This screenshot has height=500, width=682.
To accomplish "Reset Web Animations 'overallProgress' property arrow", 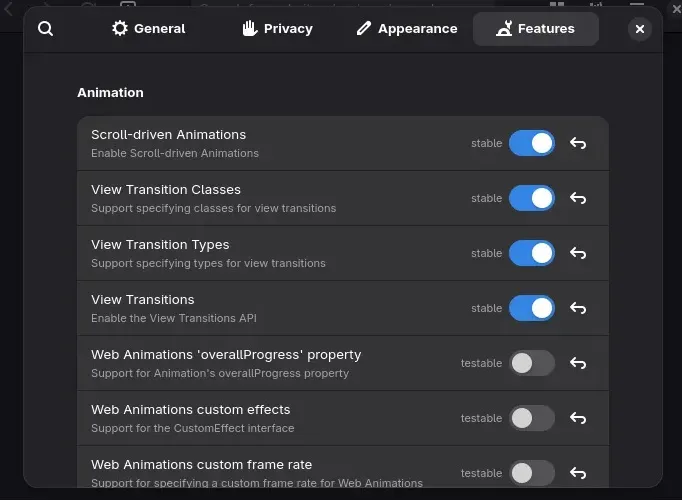I will [x=578, y=363].
